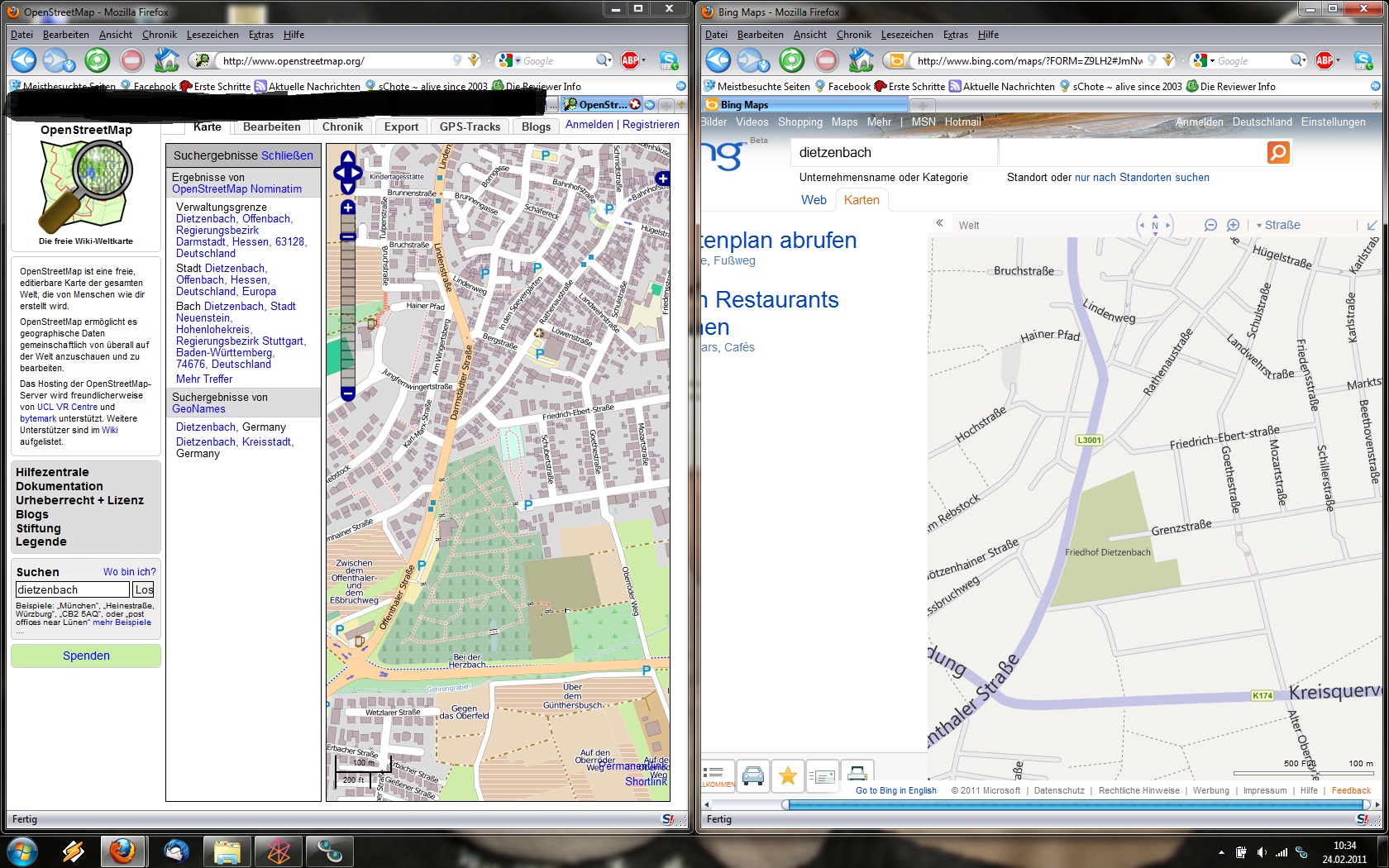Click the Bing send by e-mail icon
The height and width of the screenshot is (868, 1389).
point(823,775)
